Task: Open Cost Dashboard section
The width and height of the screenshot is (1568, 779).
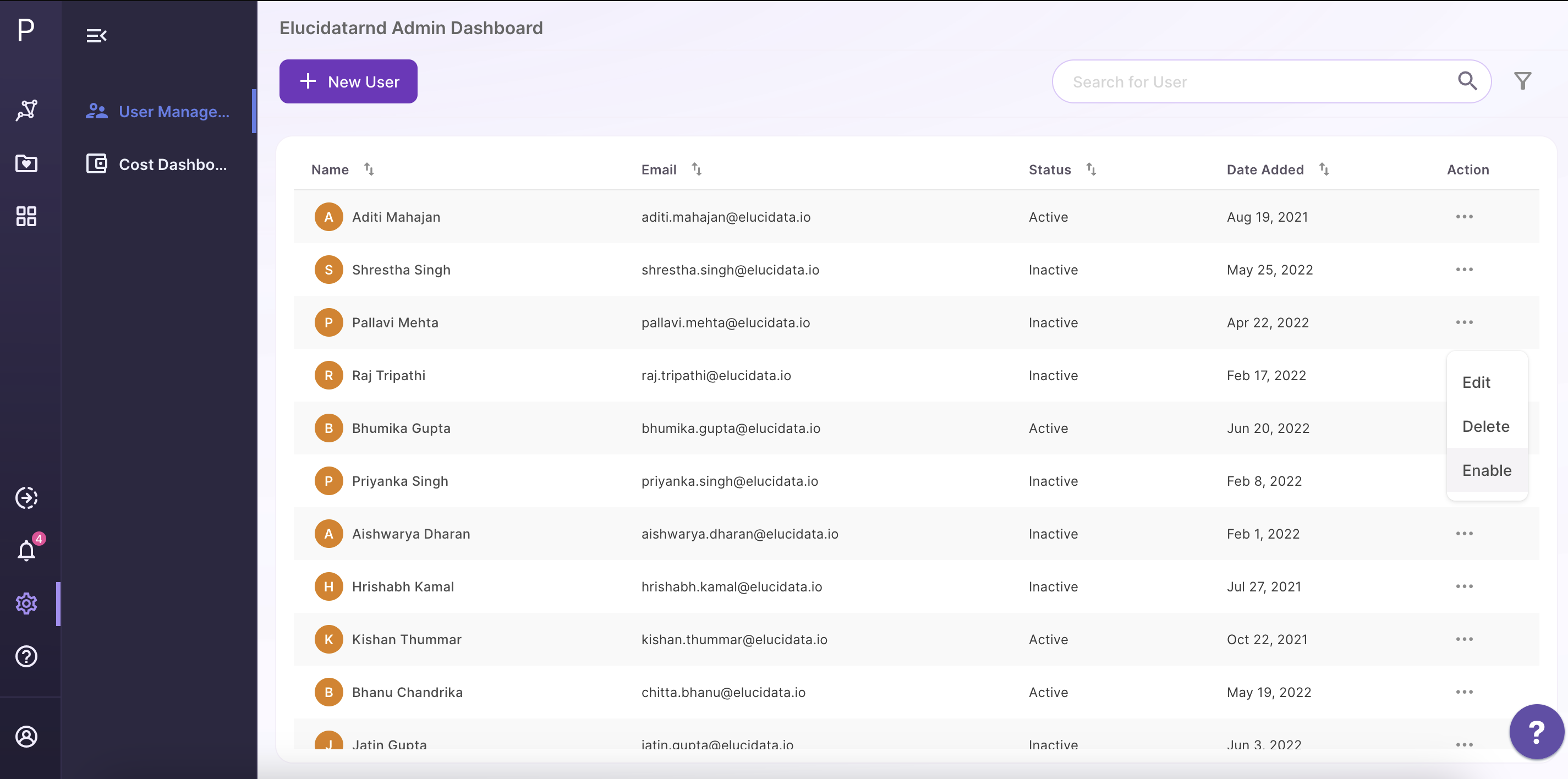Action: 158,164
